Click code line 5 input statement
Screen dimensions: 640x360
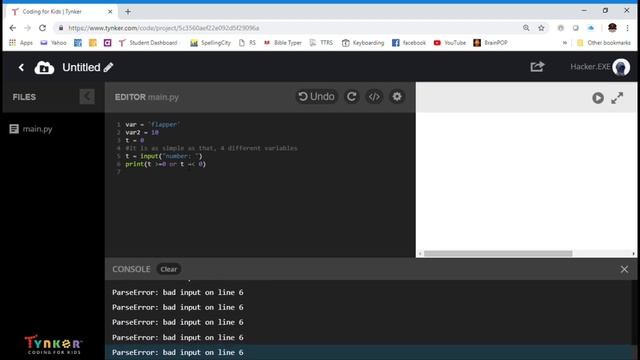pos(164,156)
